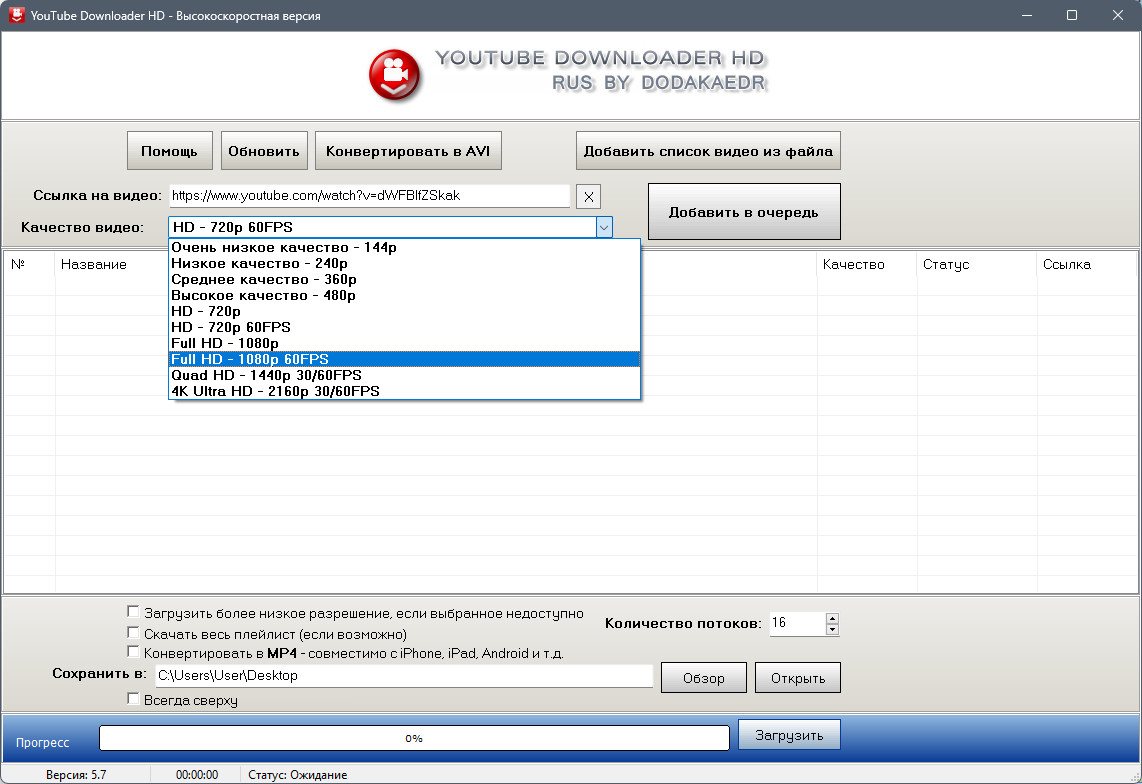
Task: Focus the video link URL field
Action: tap(369, 195)
